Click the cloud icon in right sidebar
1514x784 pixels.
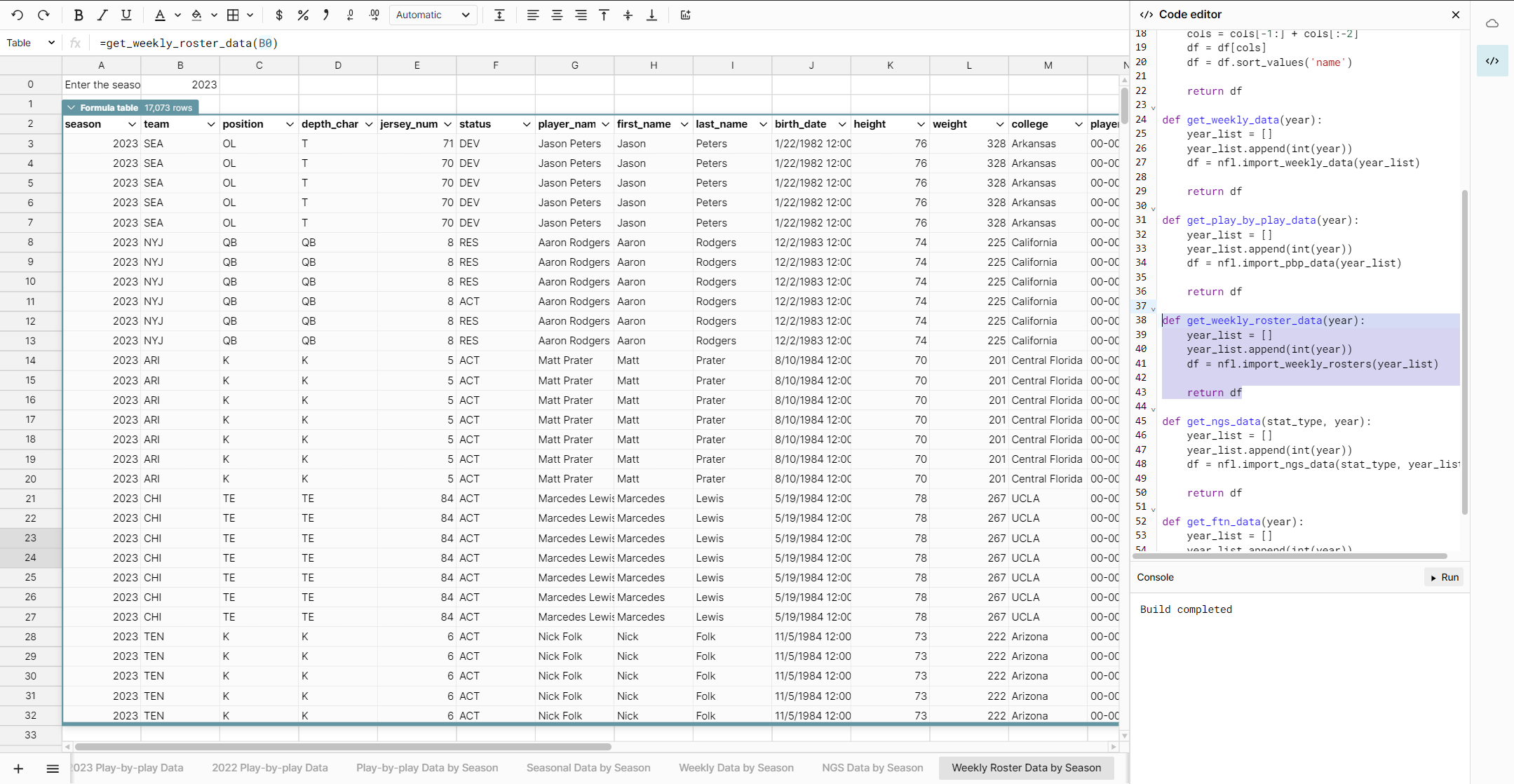coord(1492,24)
